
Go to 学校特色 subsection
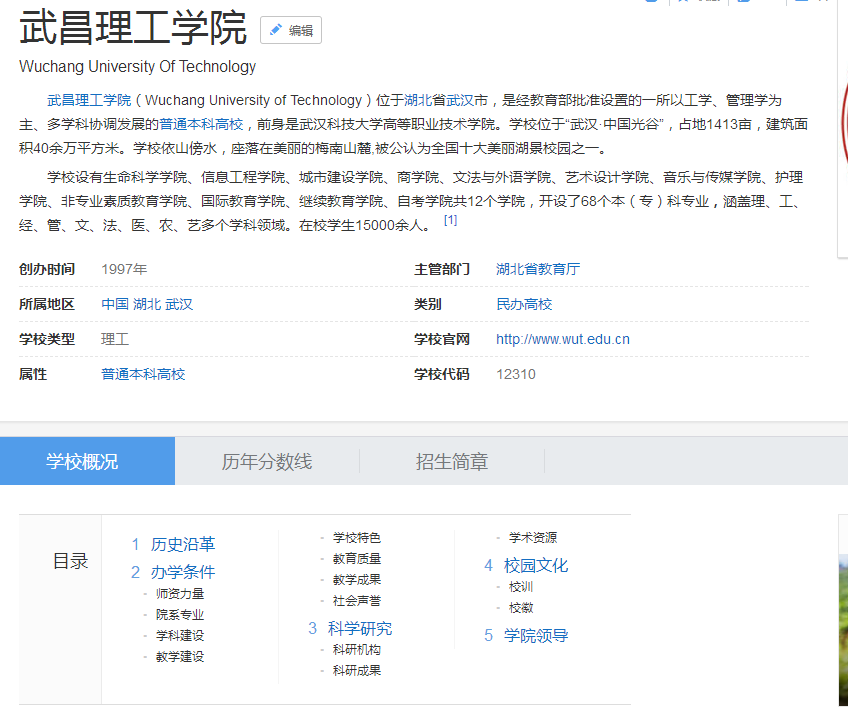tap(357, 538)
